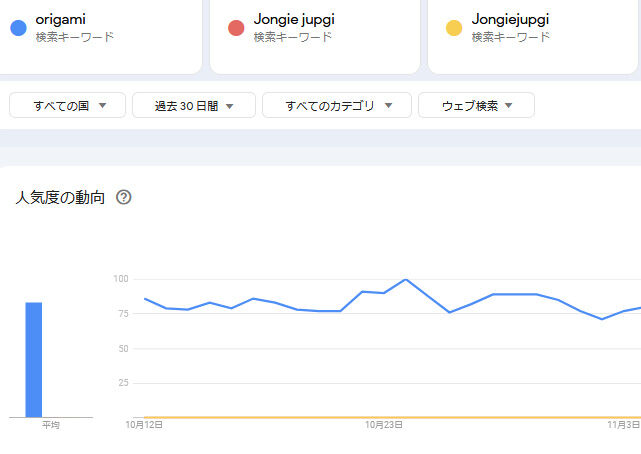641x454 pixels.
Task: Click the yellow Jongiejupgi color dot
Action: coord(454,27)
